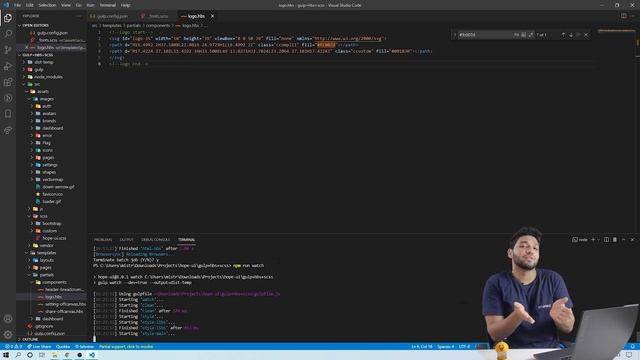Expand the bootstrap folder
This screenshot has height=360, width=640.
(x=51, y=223)
